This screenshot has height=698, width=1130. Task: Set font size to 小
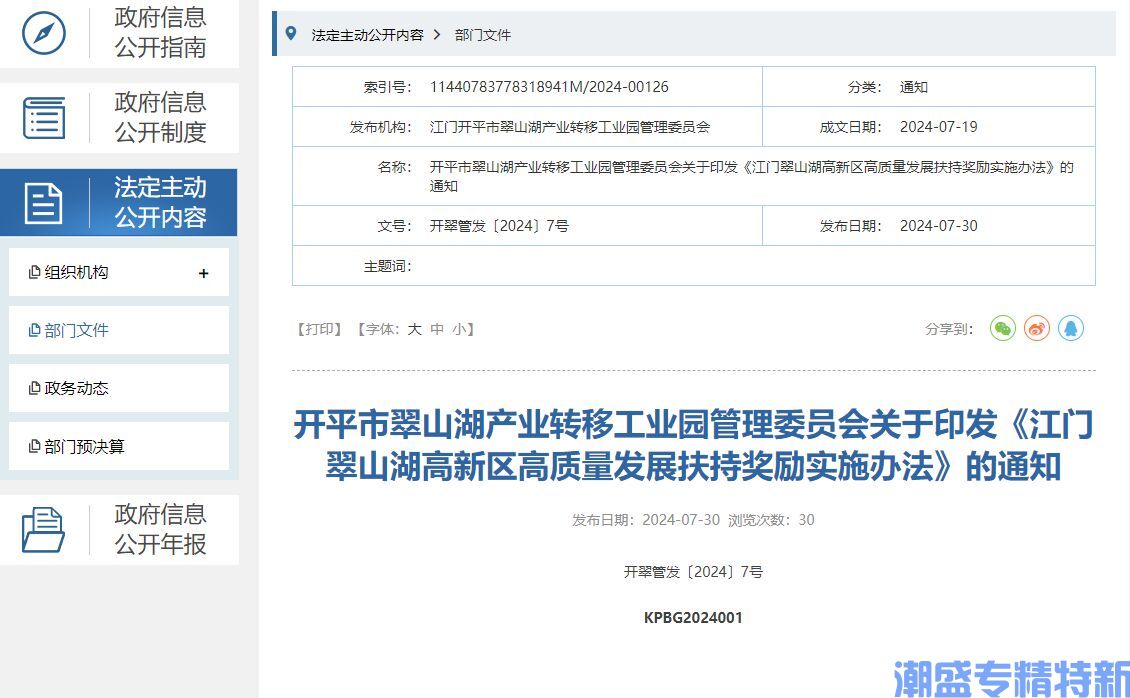pyautogui.click(x=459, y=329)
